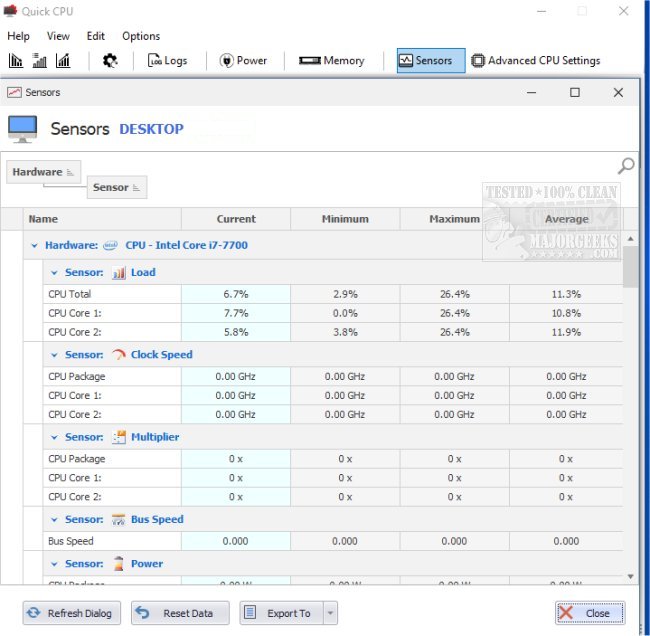The image size is (650, 636).
Task: Click the Clock Speed gauge icon
Action: click(119, 354)
